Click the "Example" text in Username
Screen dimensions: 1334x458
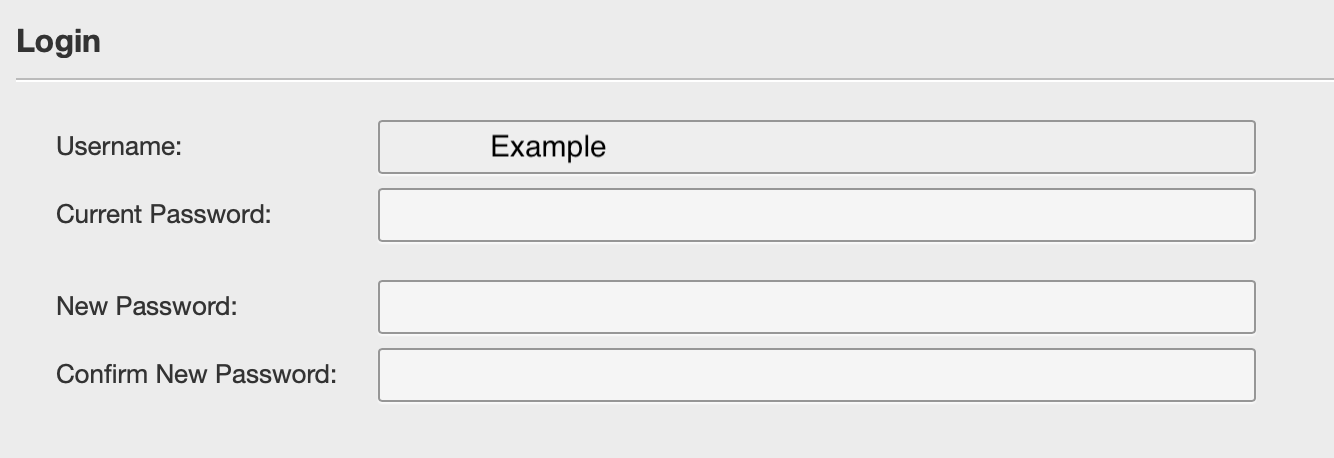pos(548,147)
